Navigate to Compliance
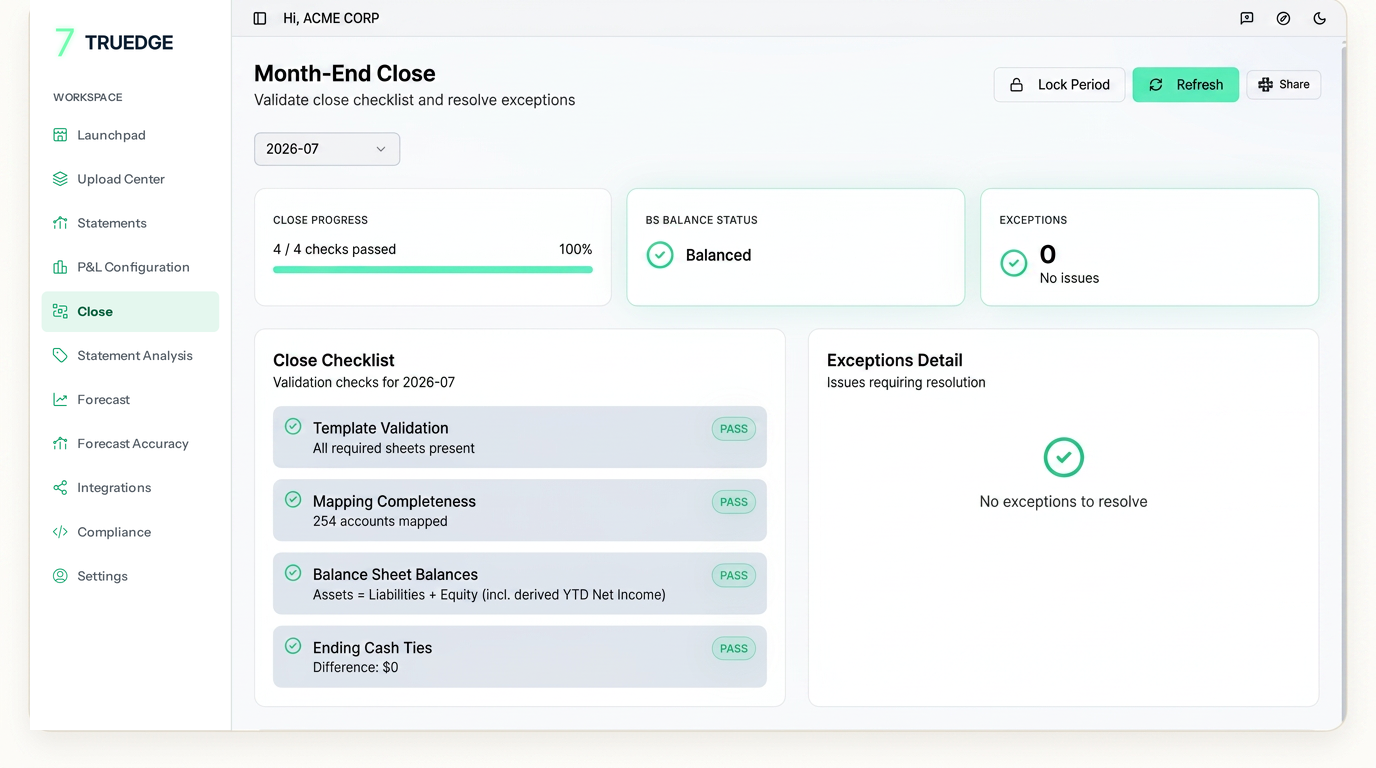 [x=130, y=532]
